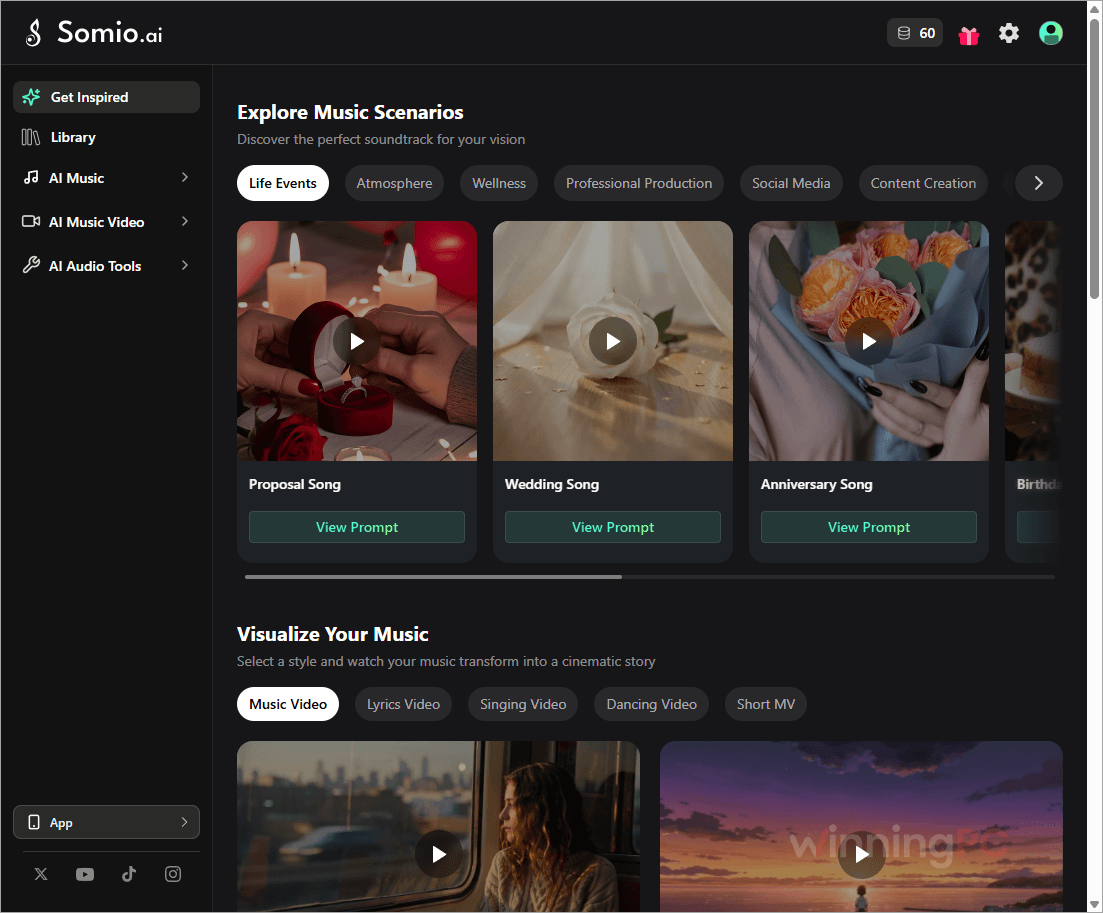This screenshot has height=913, width=1103.
Task: Click the page vertical scrollbar thumb
Action: coord(1095,158)
